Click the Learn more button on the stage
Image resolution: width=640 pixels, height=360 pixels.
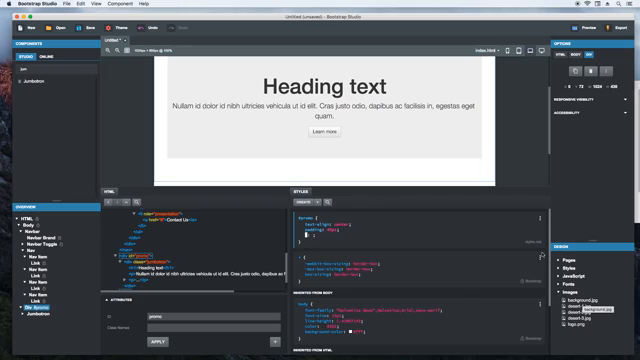point(324,131)
